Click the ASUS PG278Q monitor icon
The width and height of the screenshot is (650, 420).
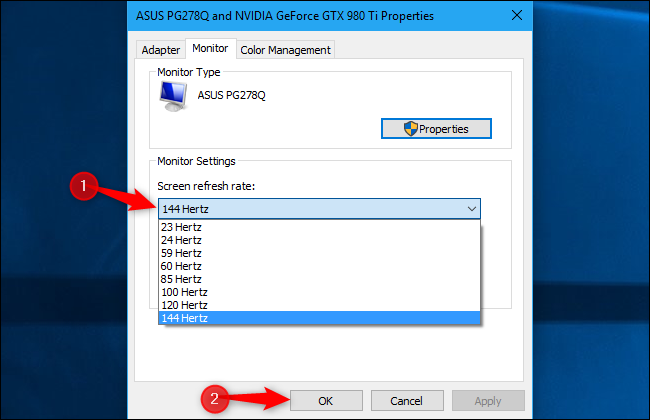[x=173, y=96]
